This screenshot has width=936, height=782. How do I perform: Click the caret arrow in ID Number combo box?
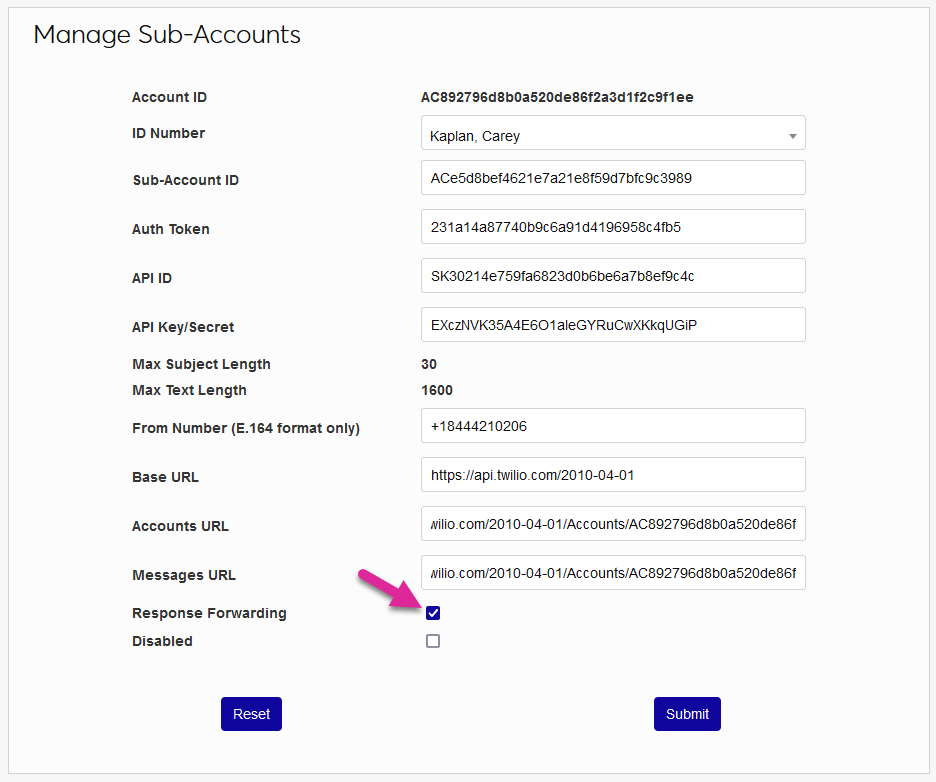(792, 136)
